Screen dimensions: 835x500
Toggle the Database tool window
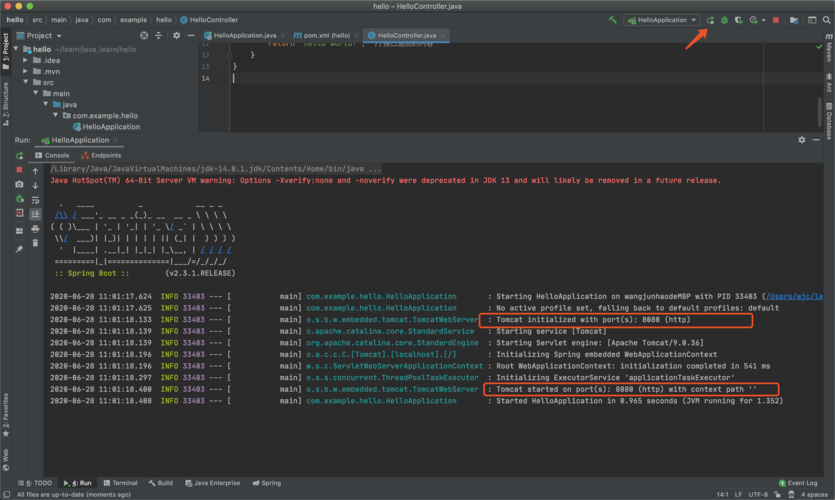tap(829, 121)
